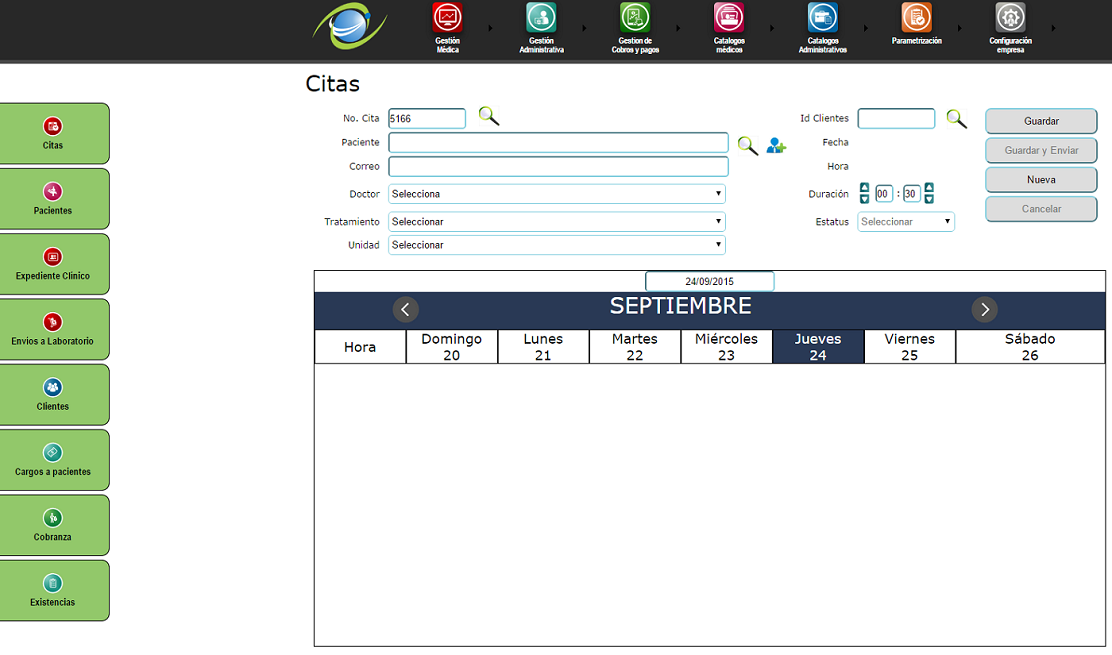Open Expediente Clínico in the sidebar
The image size is (1112, 655).
(x=54, y=264)
